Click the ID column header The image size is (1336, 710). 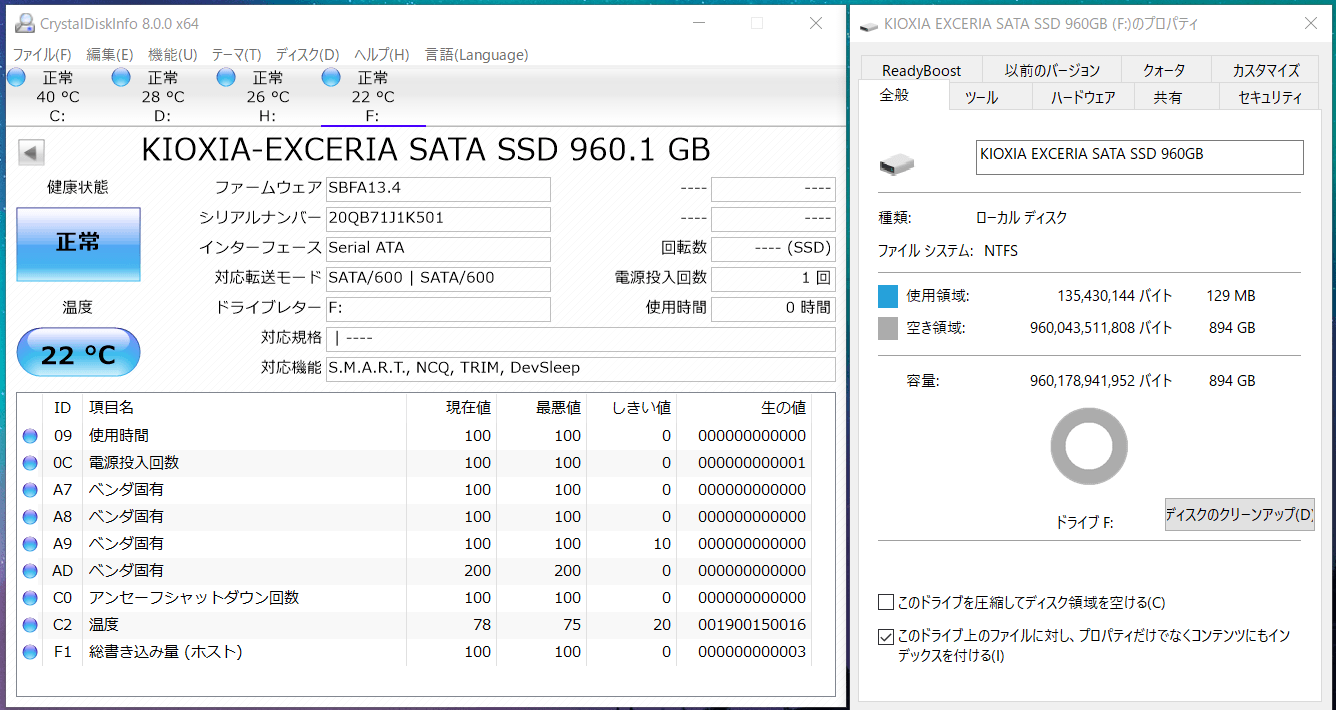pos(62,408)
